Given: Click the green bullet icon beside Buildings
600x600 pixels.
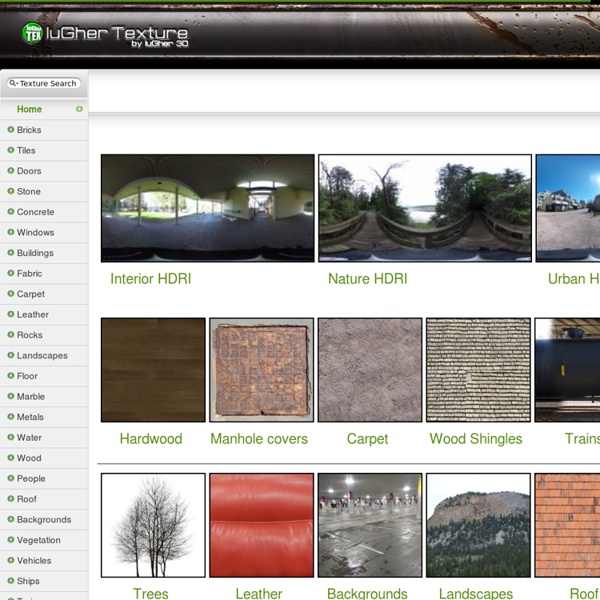Looking at the screenshot, I should click(11, 253).
